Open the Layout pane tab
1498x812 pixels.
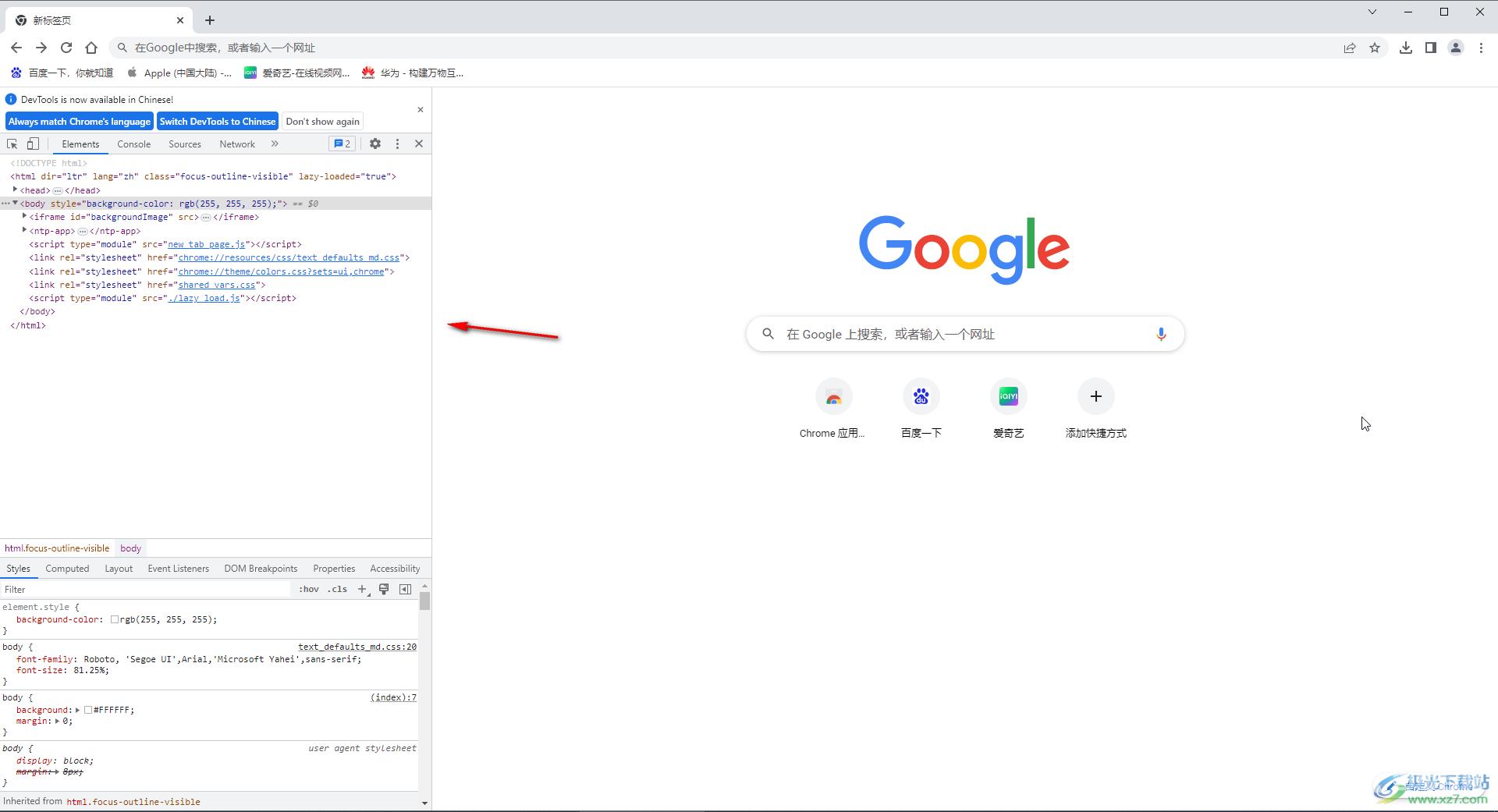tap(119, 569)
